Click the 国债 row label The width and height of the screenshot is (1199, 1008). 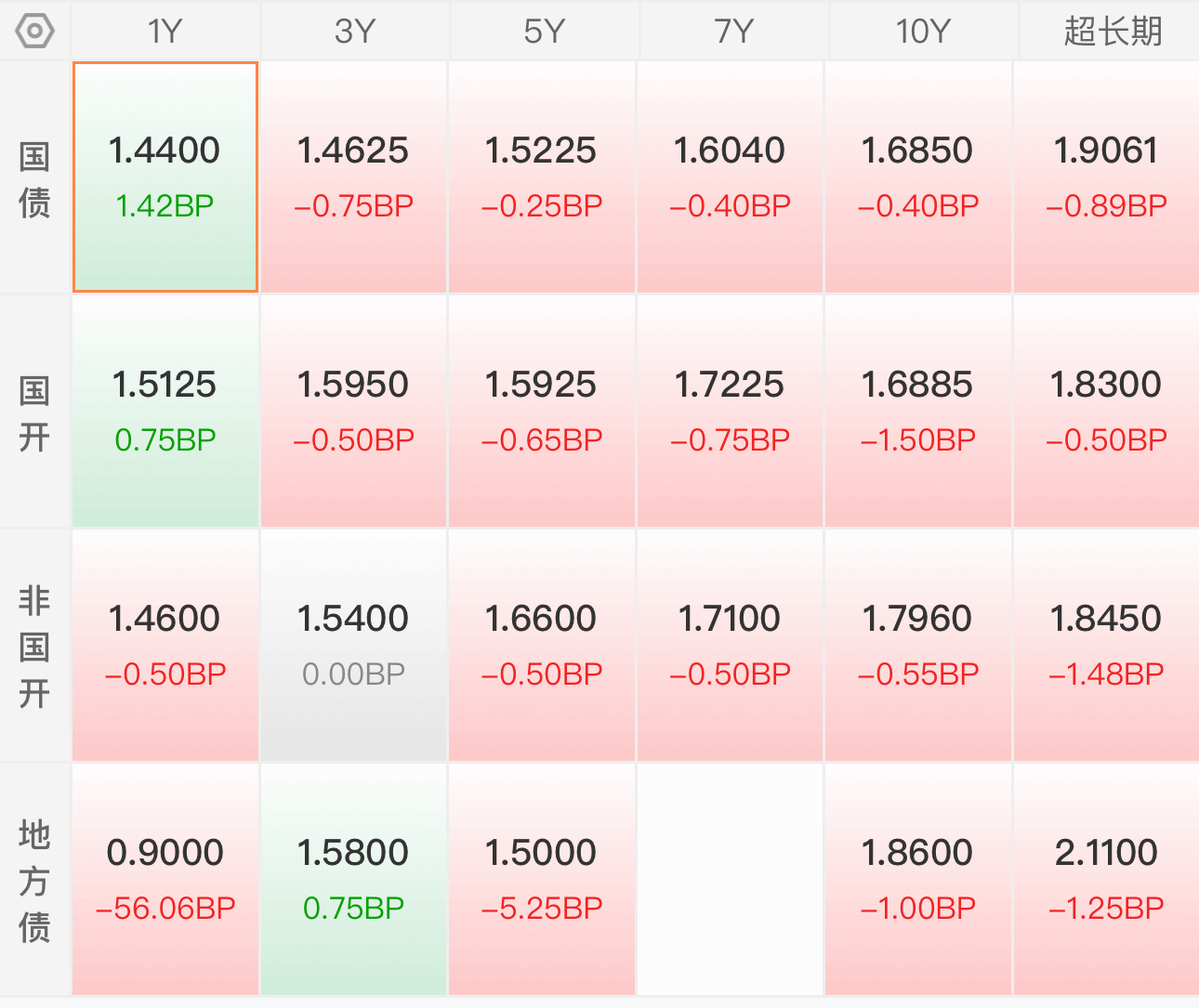[34, 178]
